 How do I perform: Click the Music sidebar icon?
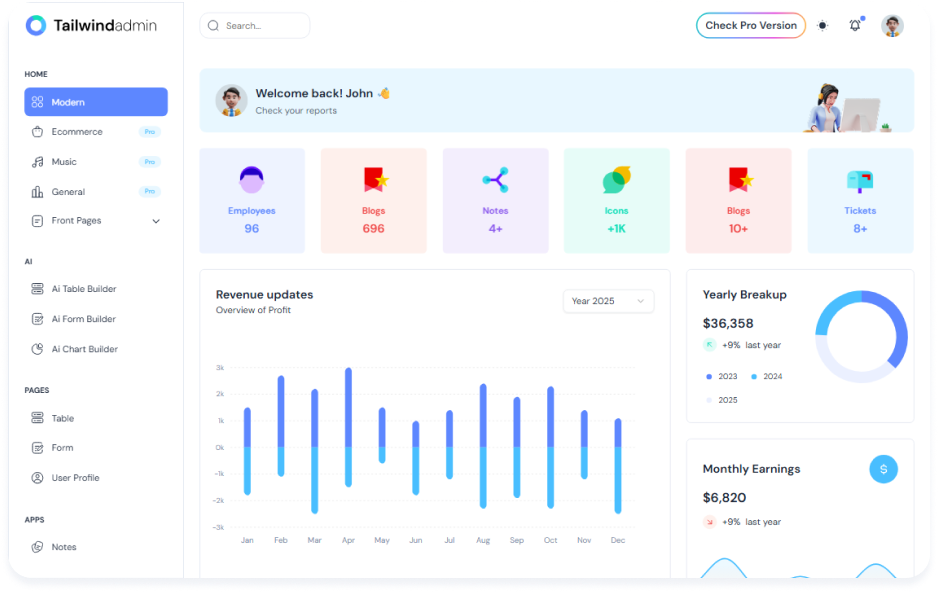coord(37,161)
